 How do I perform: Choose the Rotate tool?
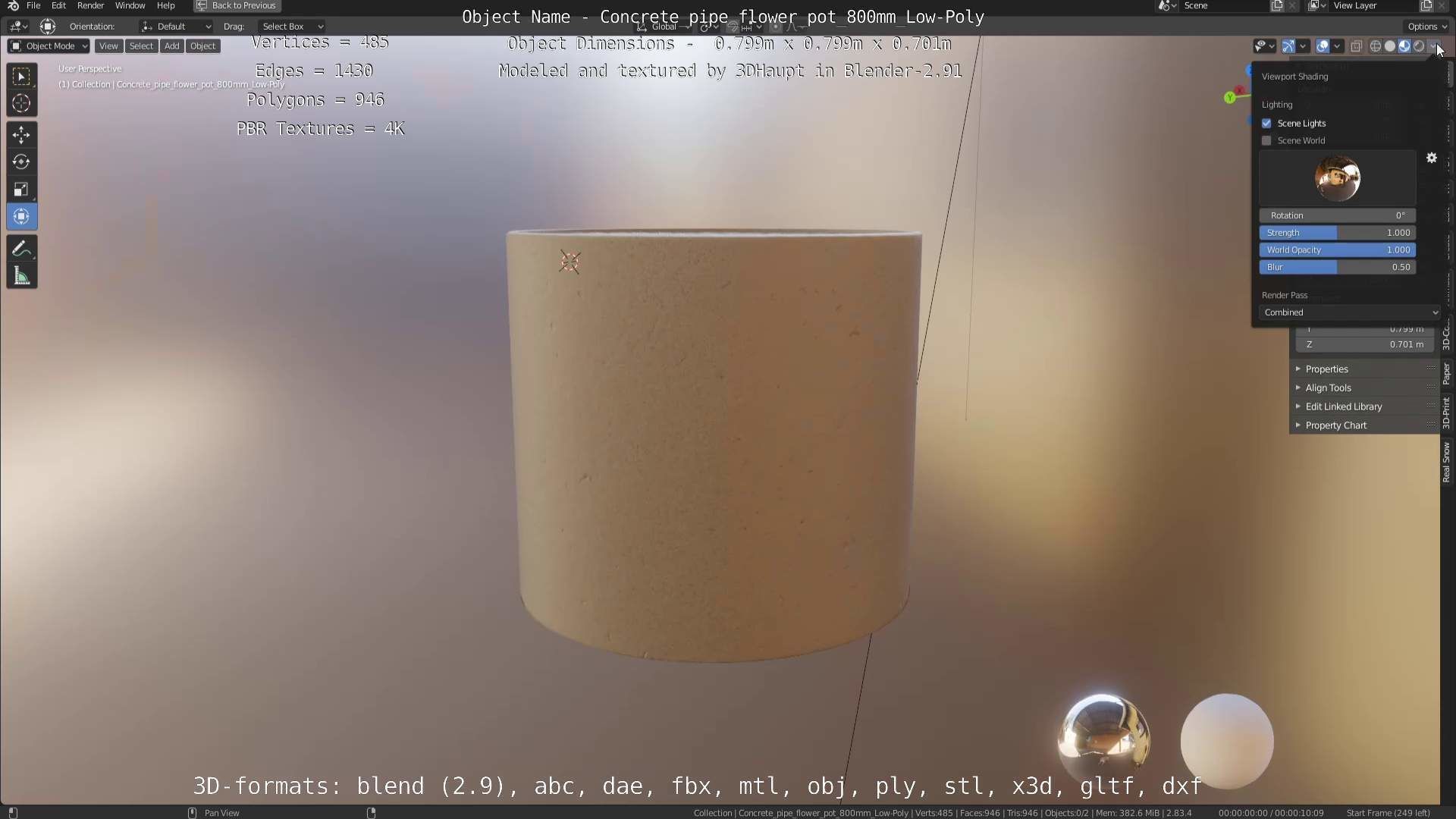21,162
